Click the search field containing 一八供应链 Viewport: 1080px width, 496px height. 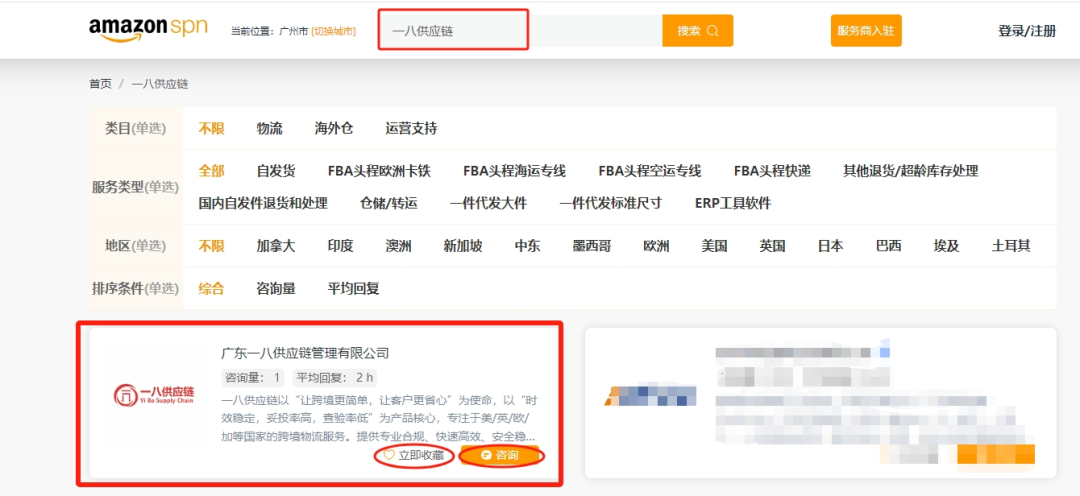pyautogui.click(x=520, y=30)
